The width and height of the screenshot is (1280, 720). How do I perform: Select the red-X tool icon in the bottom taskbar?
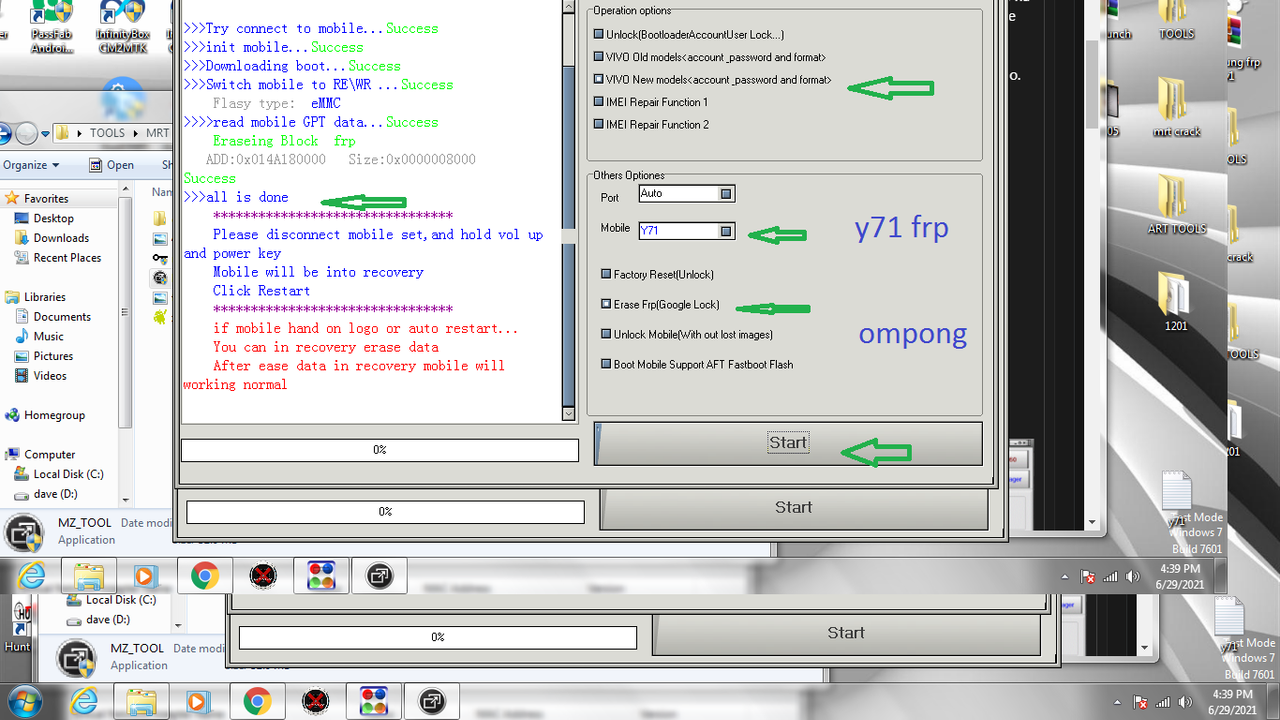coord(316,700)
